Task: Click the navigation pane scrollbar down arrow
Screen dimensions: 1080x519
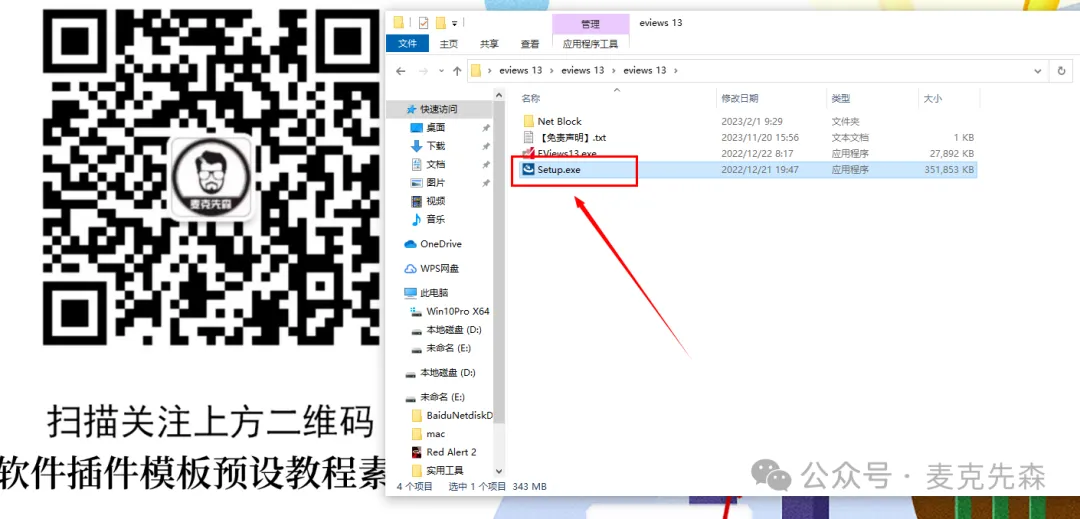Action: (500, 472)
